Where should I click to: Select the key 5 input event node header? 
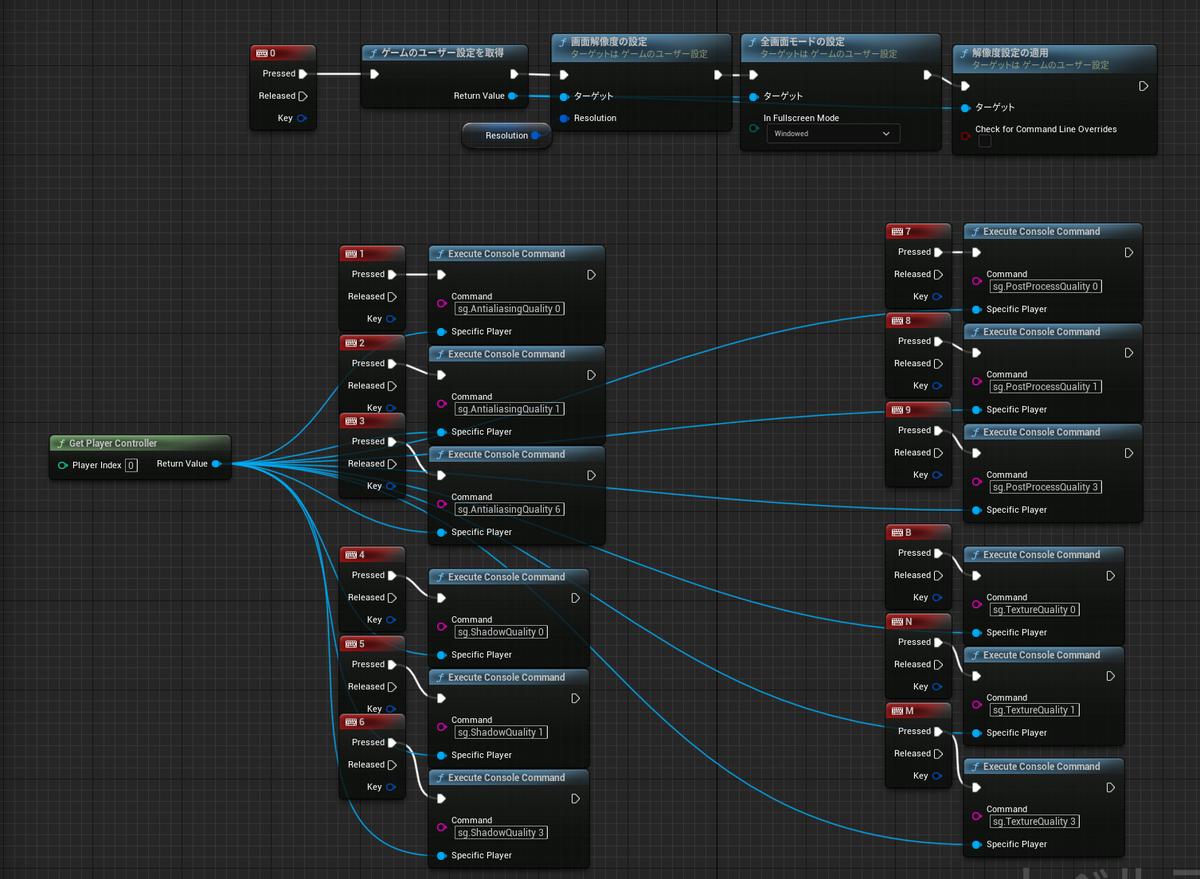point(372,643)
